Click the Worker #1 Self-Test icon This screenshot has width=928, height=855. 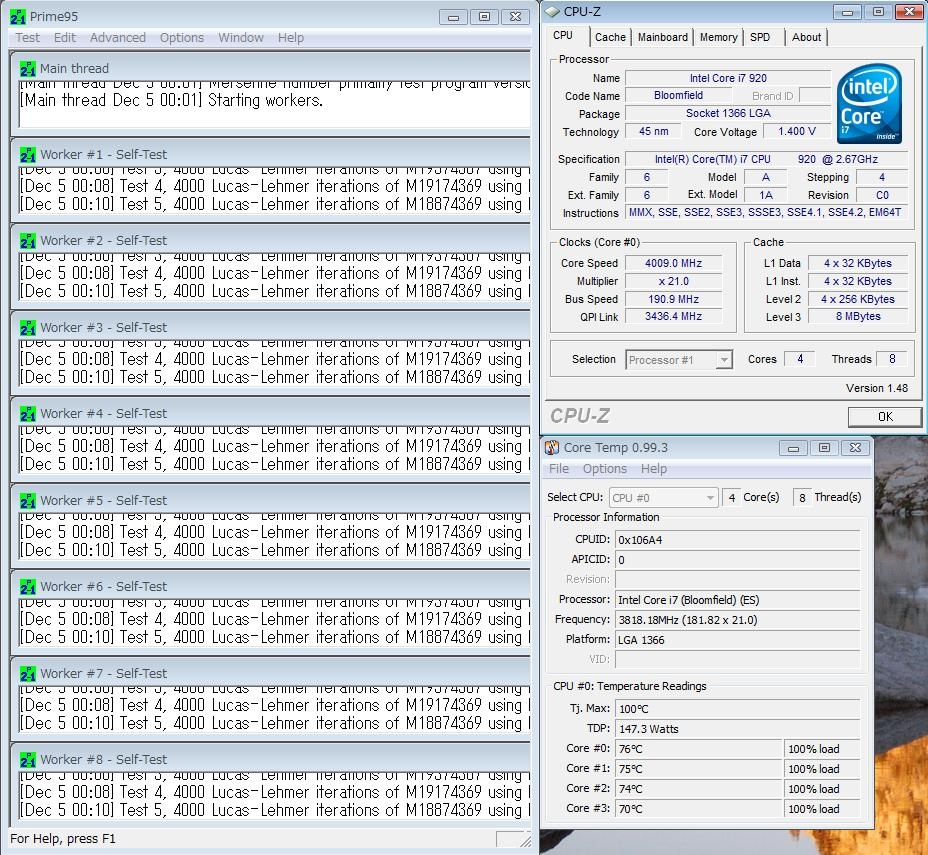tap(28, 155)
